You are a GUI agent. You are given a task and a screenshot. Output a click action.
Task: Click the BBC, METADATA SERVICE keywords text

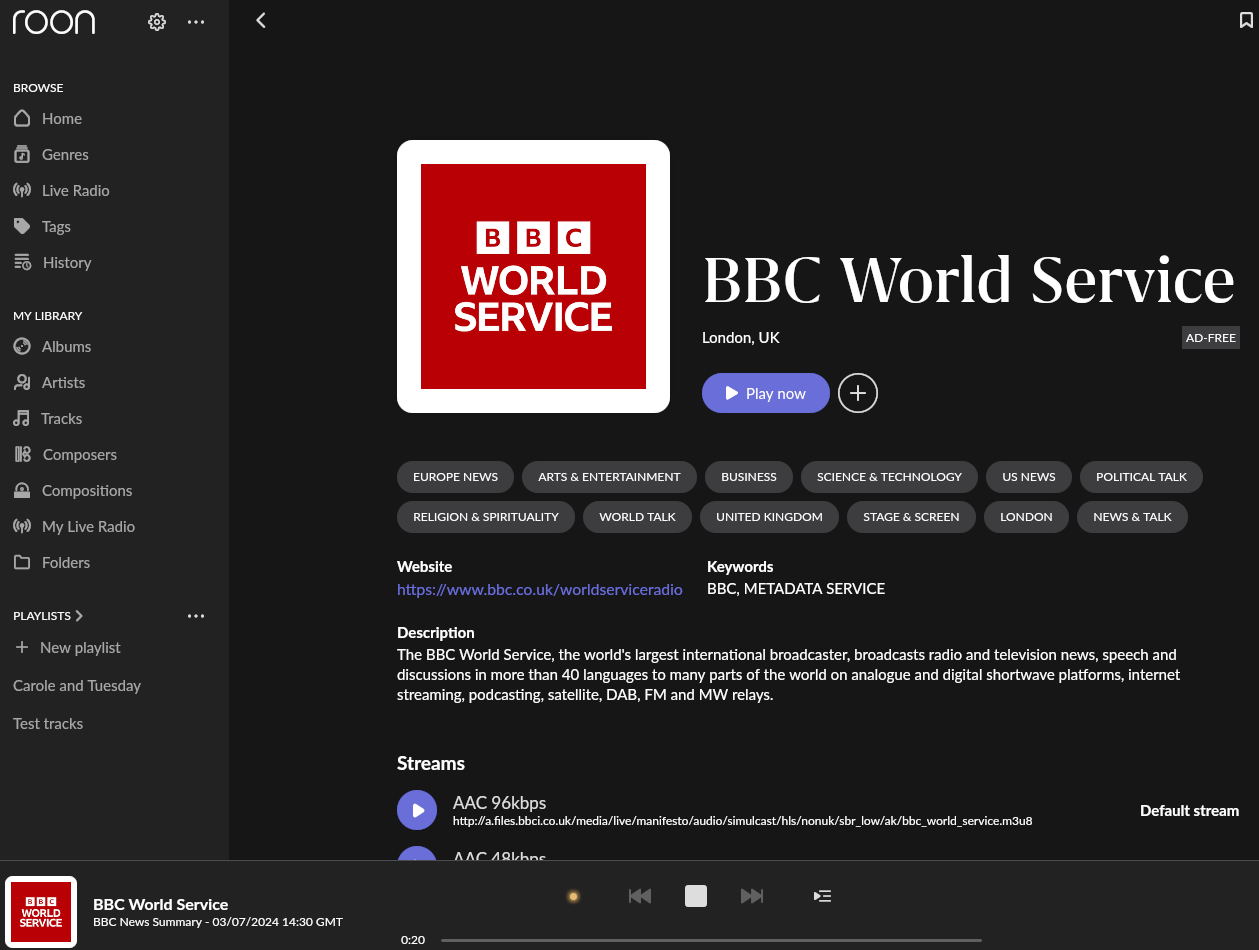tap(796, 589)
